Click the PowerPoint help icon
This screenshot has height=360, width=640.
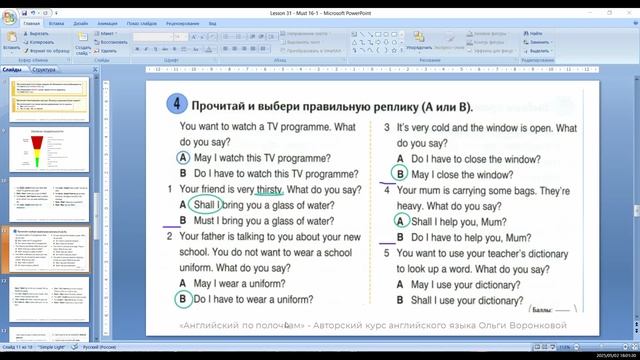636,24
